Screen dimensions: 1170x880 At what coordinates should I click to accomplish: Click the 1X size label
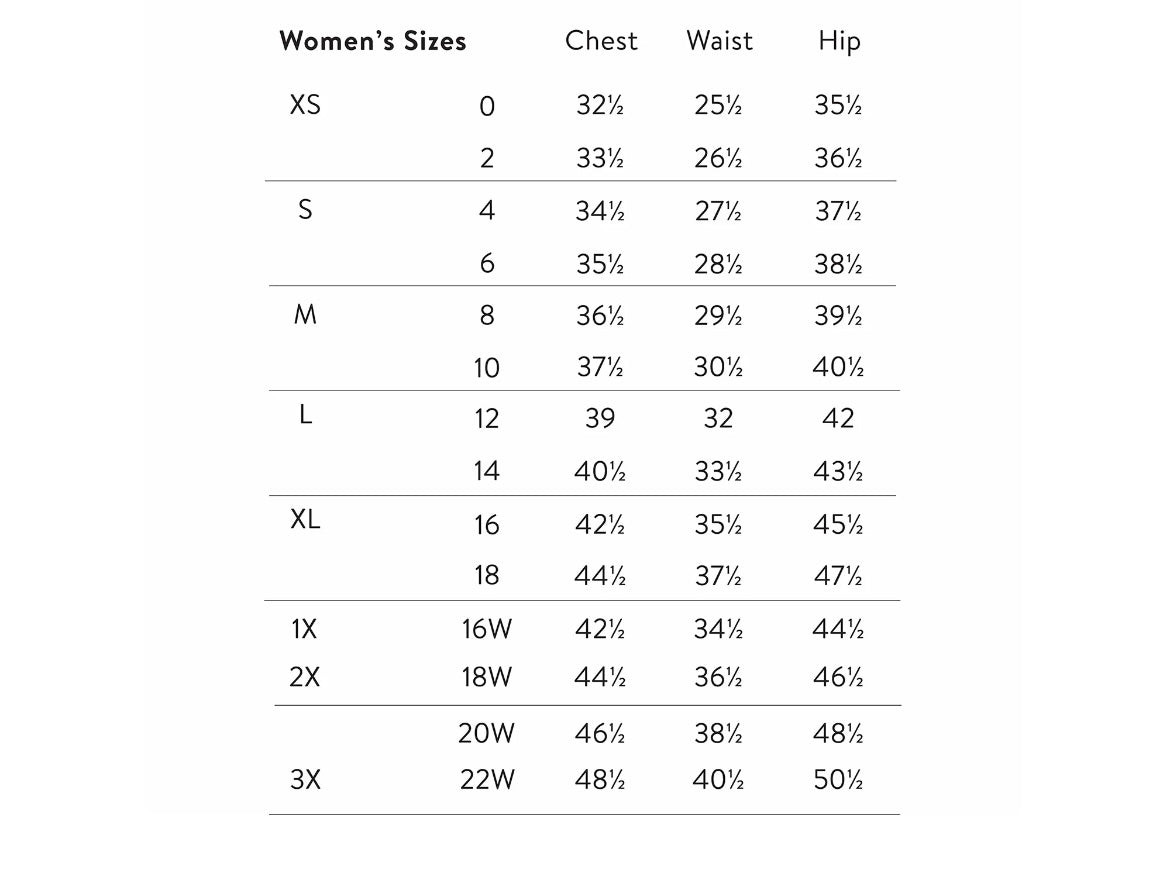tap(304, 629)
